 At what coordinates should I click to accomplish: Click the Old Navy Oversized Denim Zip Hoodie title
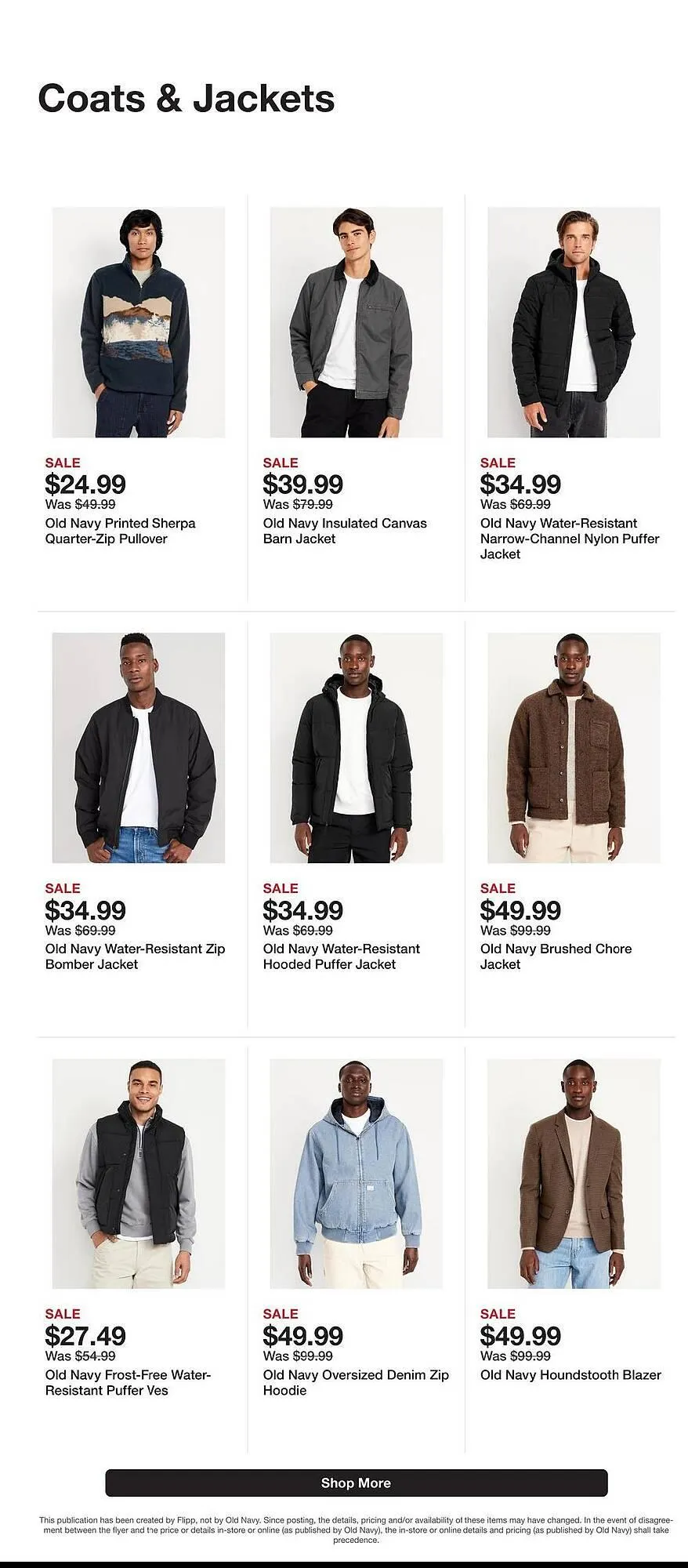point(356,1382)
